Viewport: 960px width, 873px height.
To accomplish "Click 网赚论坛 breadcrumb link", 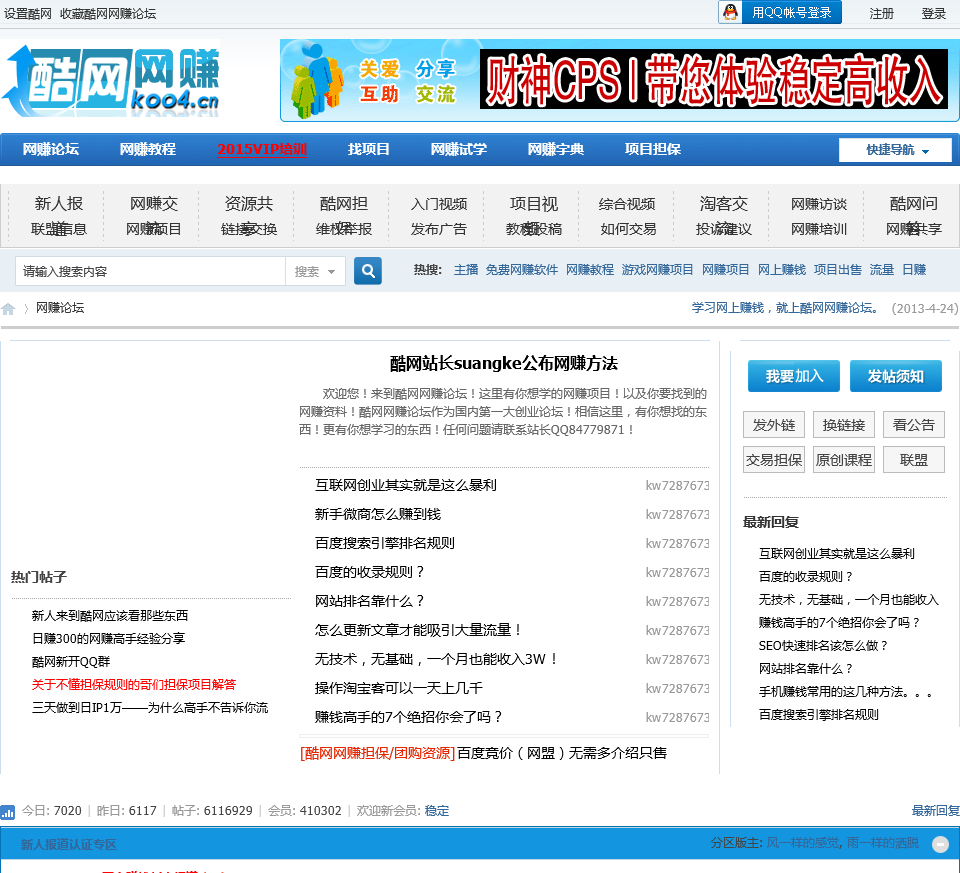I will [x=60, y=308].
